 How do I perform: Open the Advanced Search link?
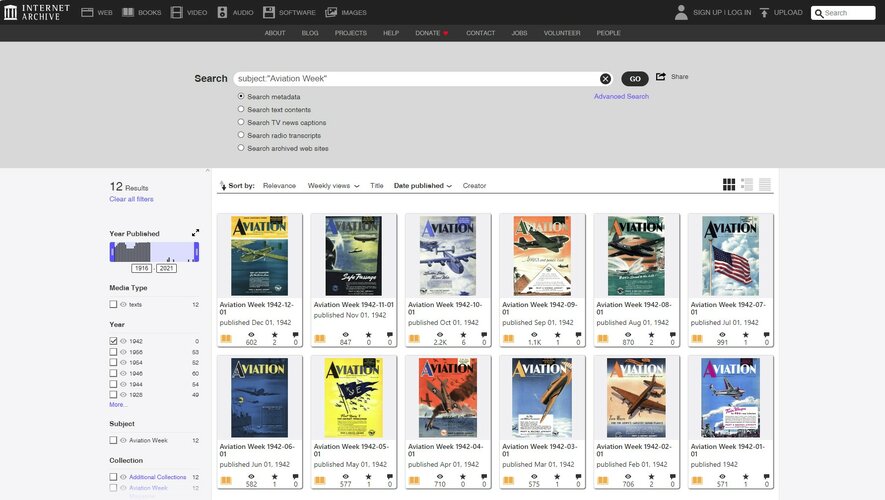[x=621, y=97]
